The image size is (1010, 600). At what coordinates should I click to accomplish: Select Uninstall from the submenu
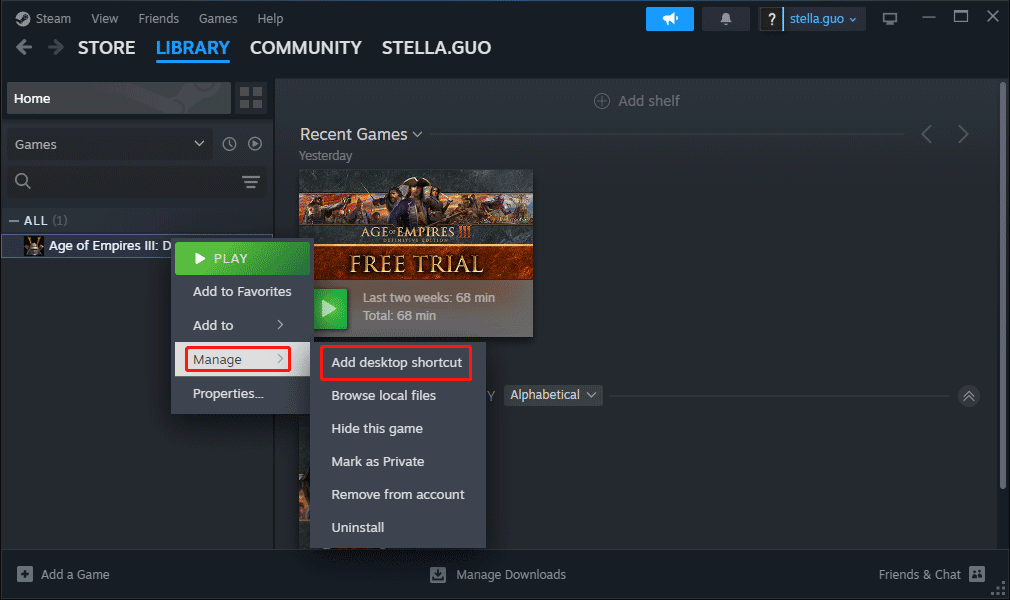397,527
